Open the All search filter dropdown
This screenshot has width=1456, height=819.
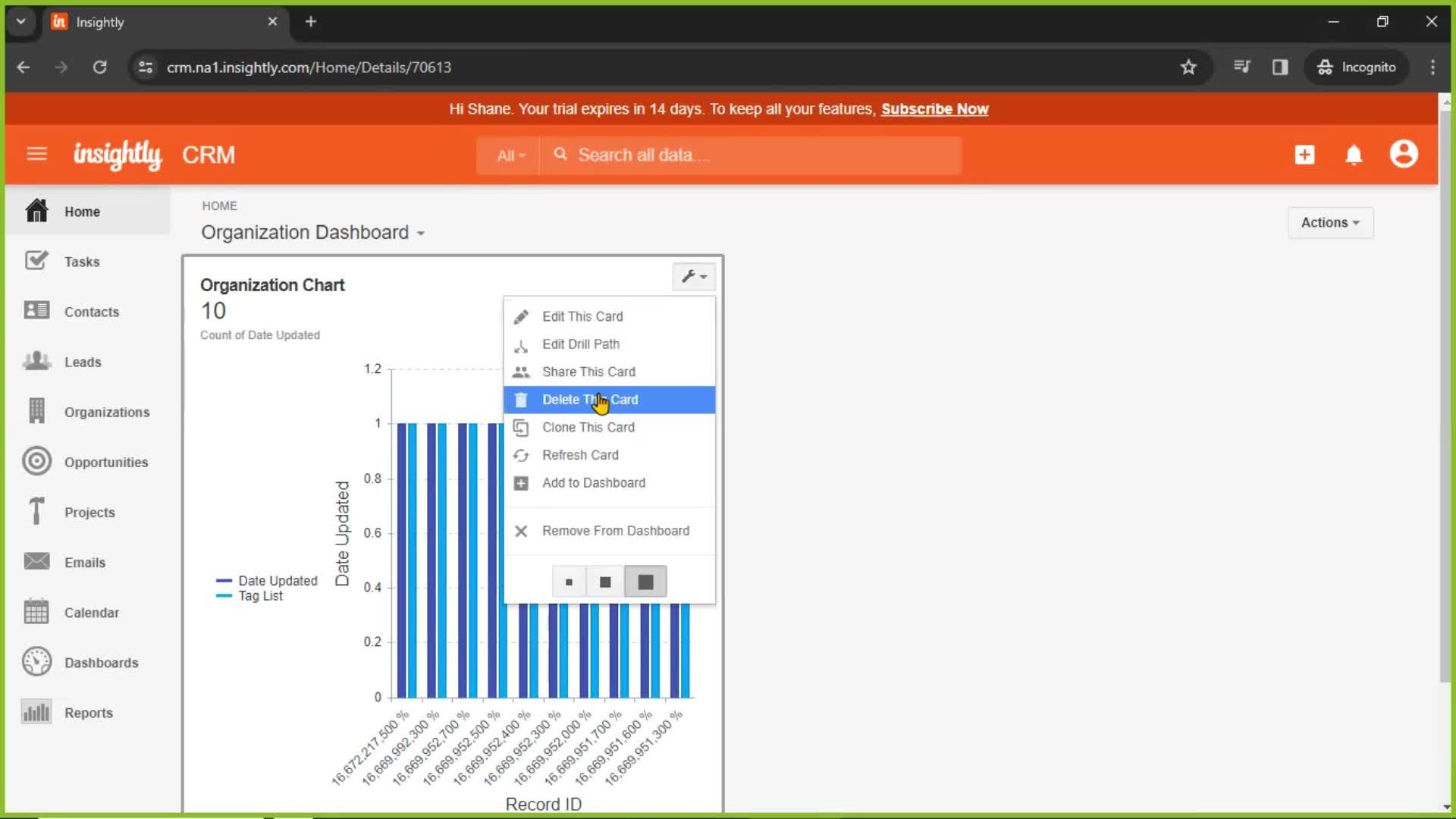click(510, 155)
